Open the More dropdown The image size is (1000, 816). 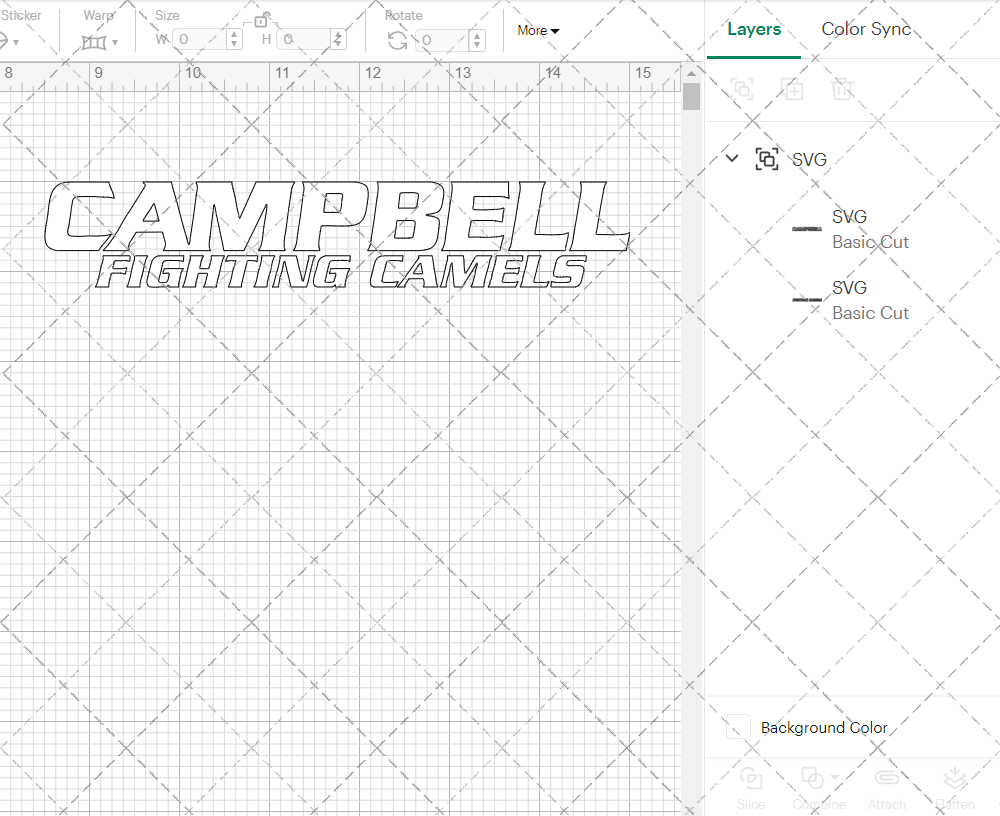point(537,31)
